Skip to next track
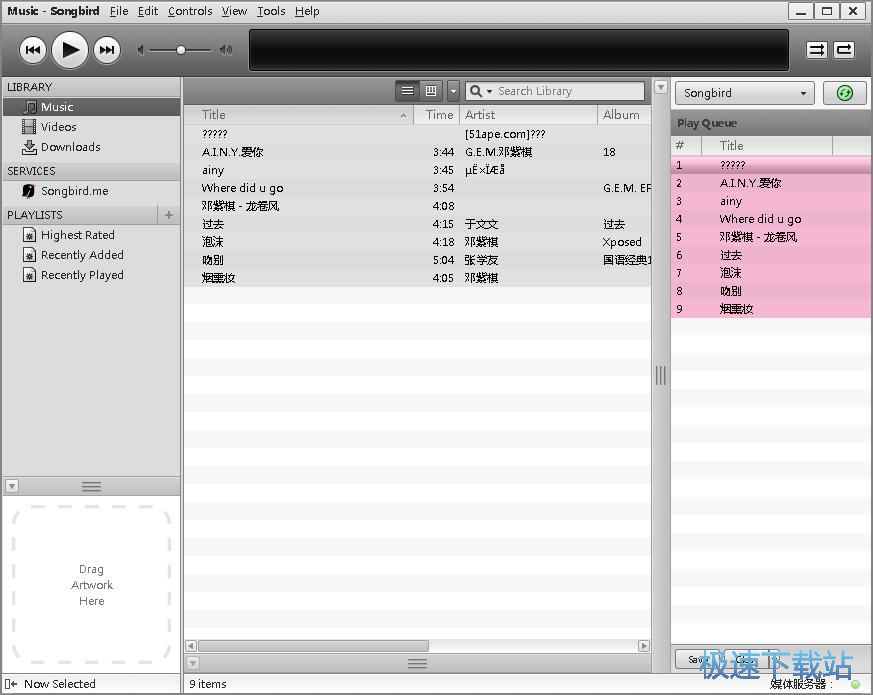The width and height of the screenshot is (873, 695). (107, 50)
